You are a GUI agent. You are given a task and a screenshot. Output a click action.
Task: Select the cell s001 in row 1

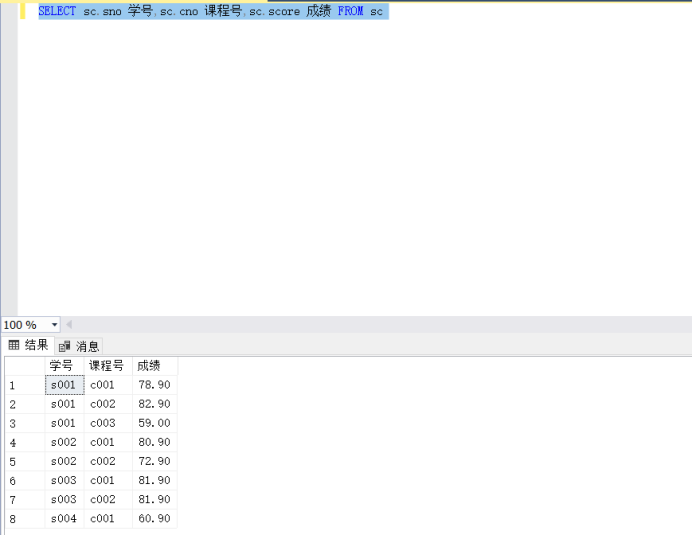click(64, 385)
